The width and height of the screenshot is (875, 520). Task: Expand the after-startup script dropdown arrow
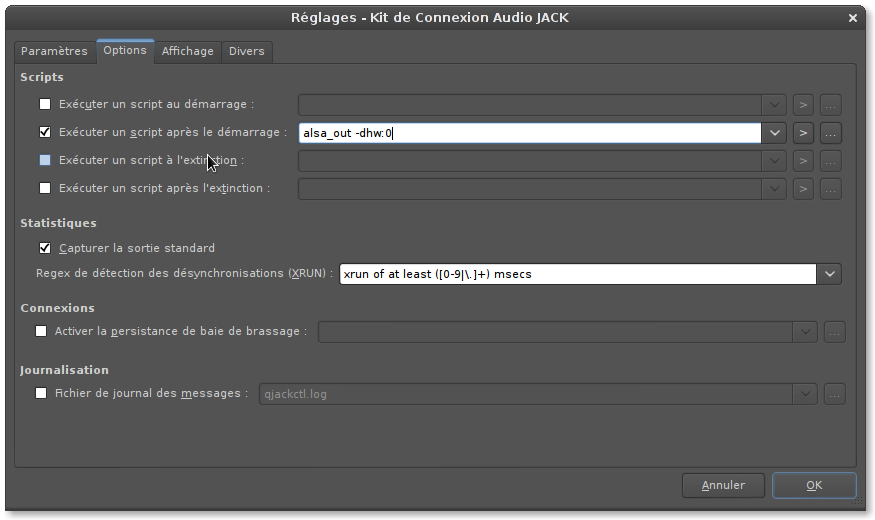[x=774, y=132]
